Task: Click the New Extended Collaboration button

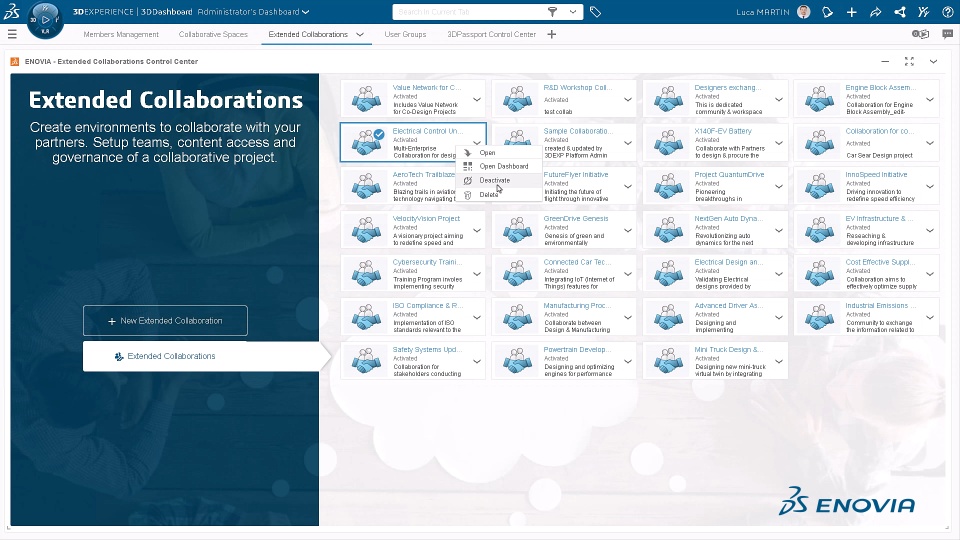Action: [x=165, y=320]
